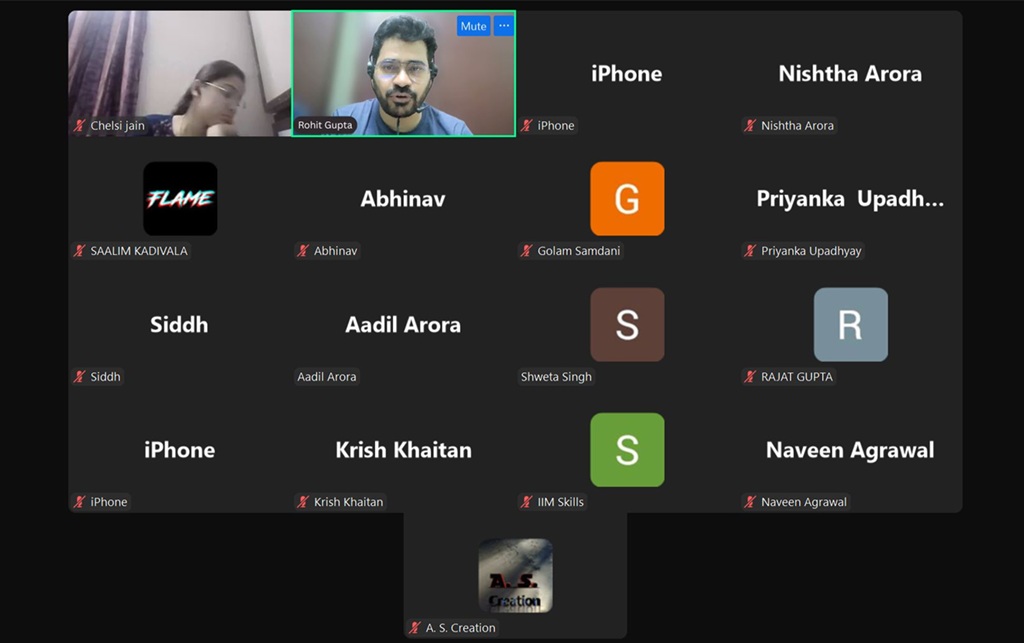Screen dimensions: 1024x643
Task: Click the muted mic icon next to Naveen Agrawal
Action: point(750,502)
